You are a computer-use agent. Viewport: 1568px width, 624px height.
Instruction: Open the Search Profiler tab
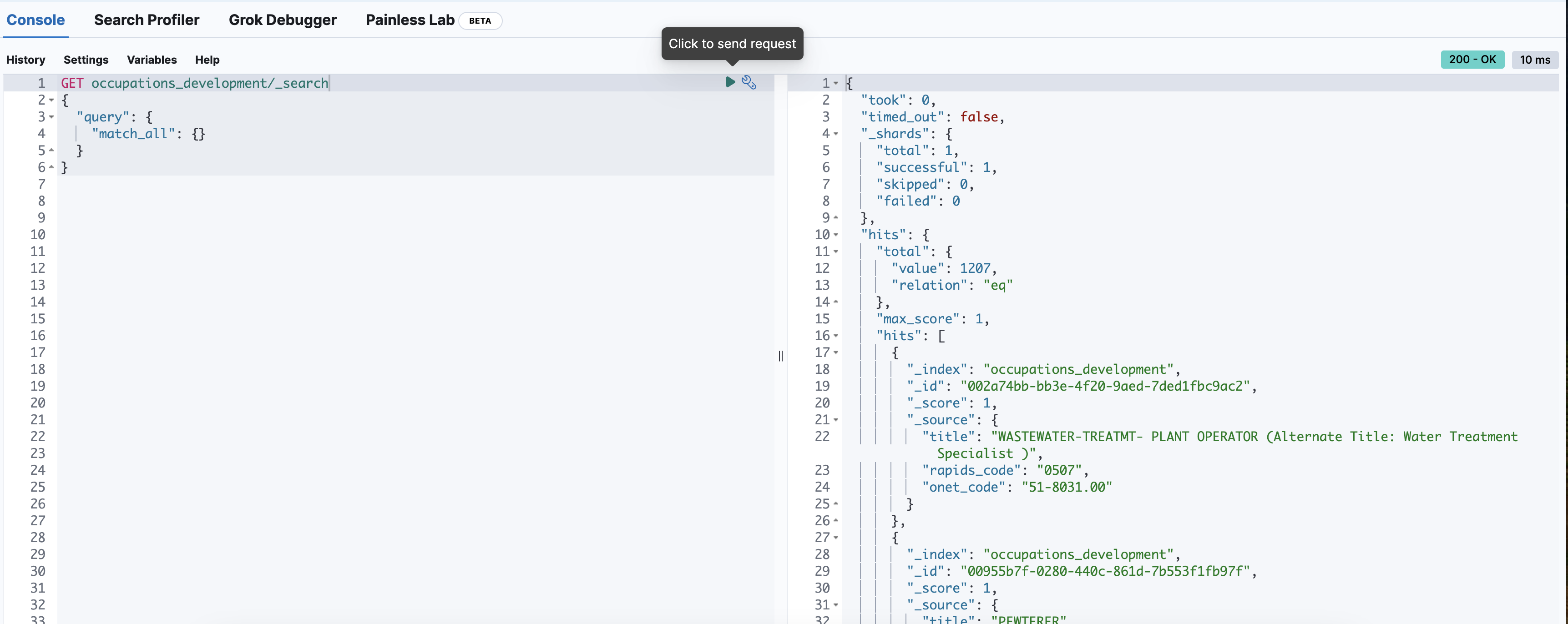(147, 20)
